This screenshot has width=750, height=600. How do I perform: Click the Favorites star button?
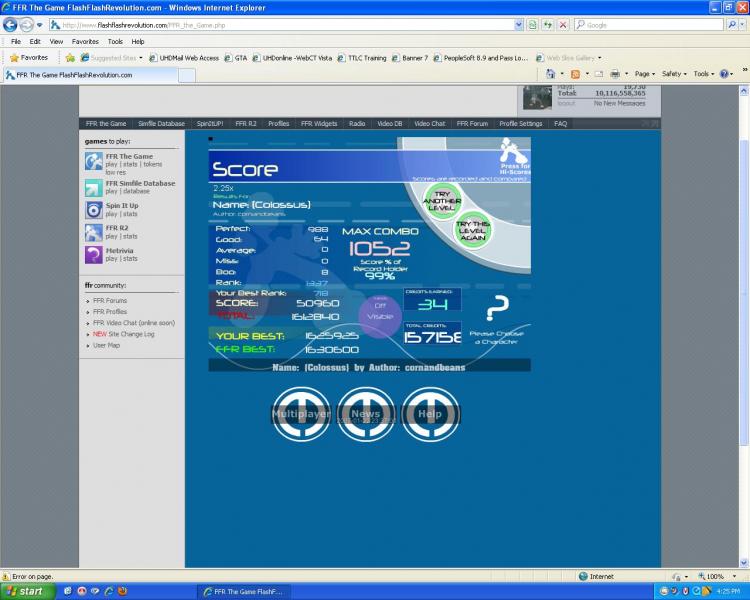click(x=30, y=58)
